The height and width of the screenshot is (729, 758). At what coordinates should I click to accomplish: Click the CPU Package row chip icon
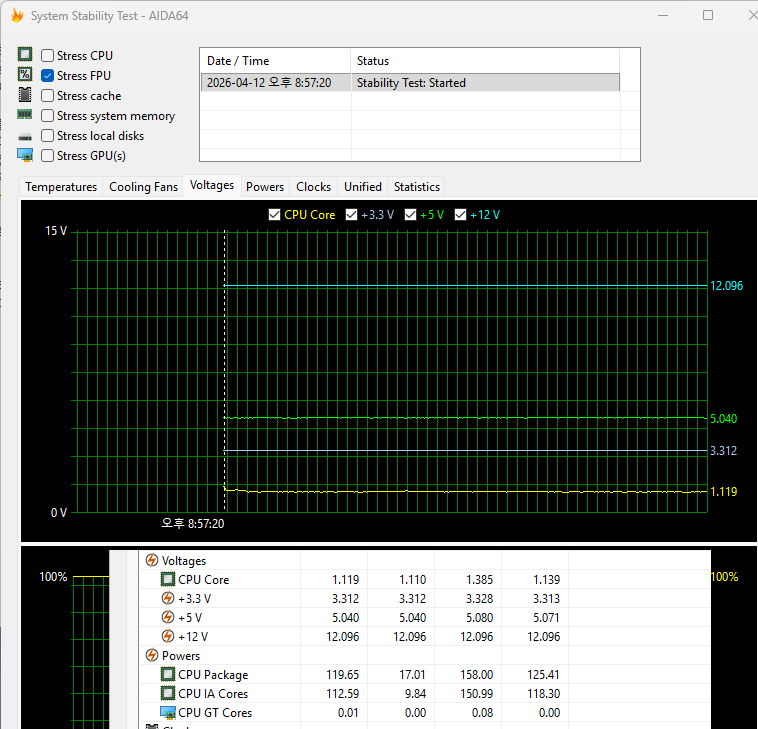[167, 674]
